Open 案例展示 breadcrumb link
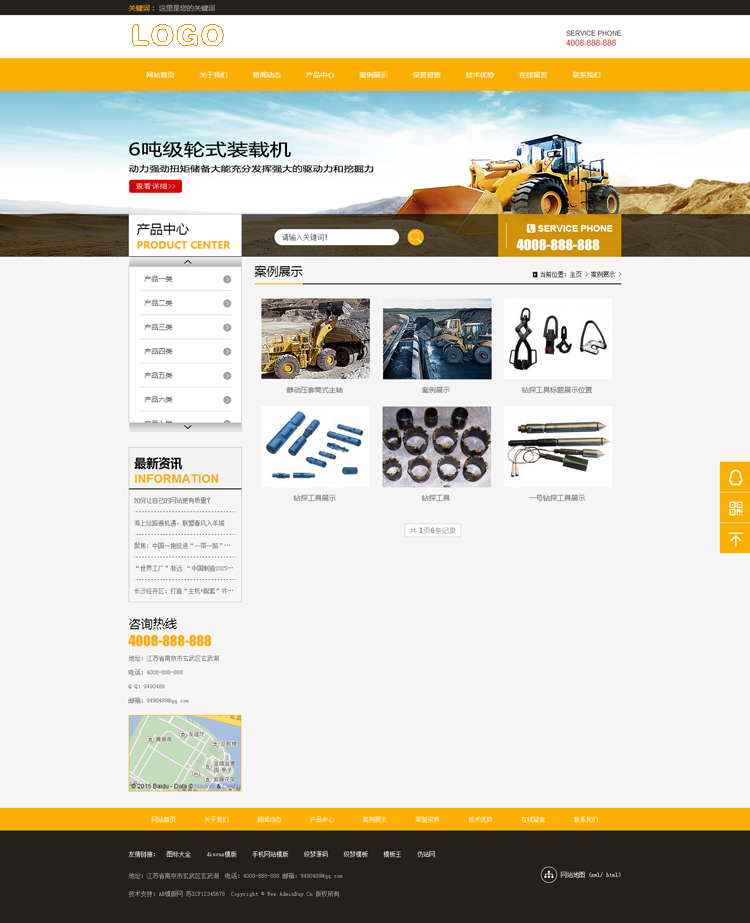The image size is (750, 923). (603, 274)
